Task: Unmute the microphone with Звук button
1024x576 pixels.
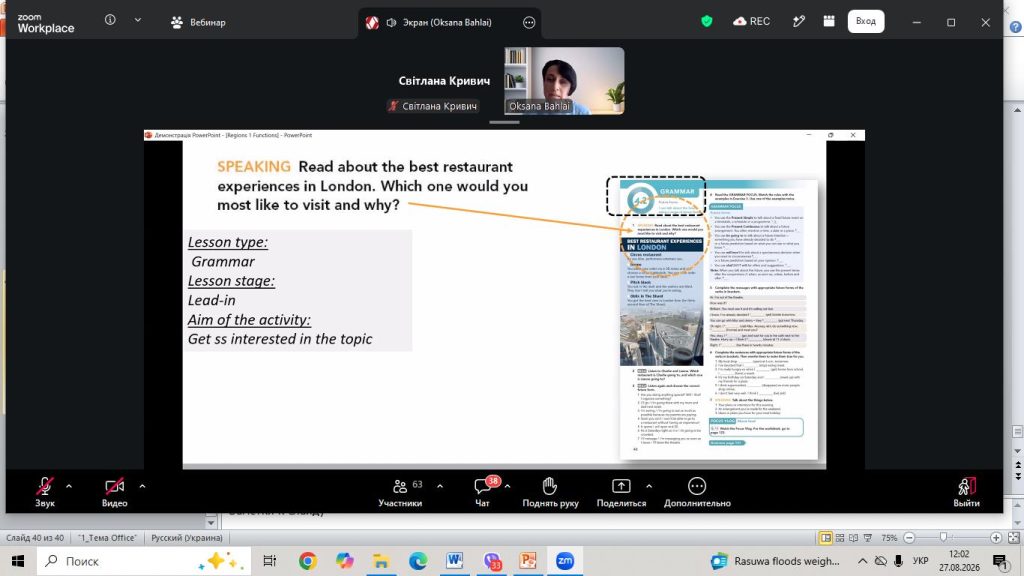Action: click(x=44, y=492)
